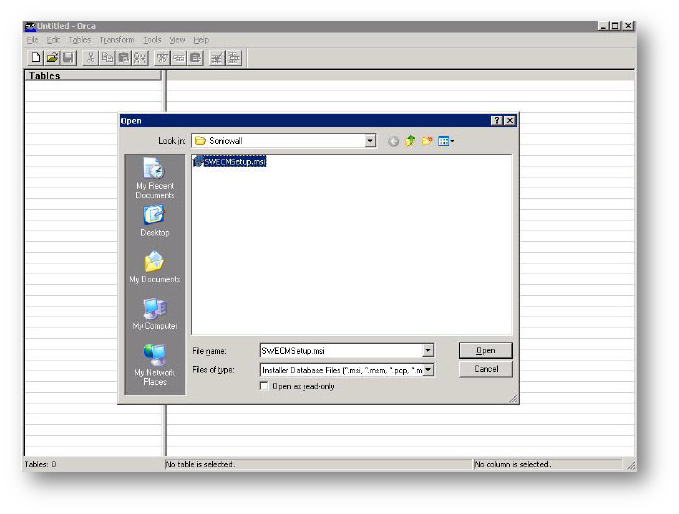
Task: Jump to My Computer in places bar
Action: [155, 314]
